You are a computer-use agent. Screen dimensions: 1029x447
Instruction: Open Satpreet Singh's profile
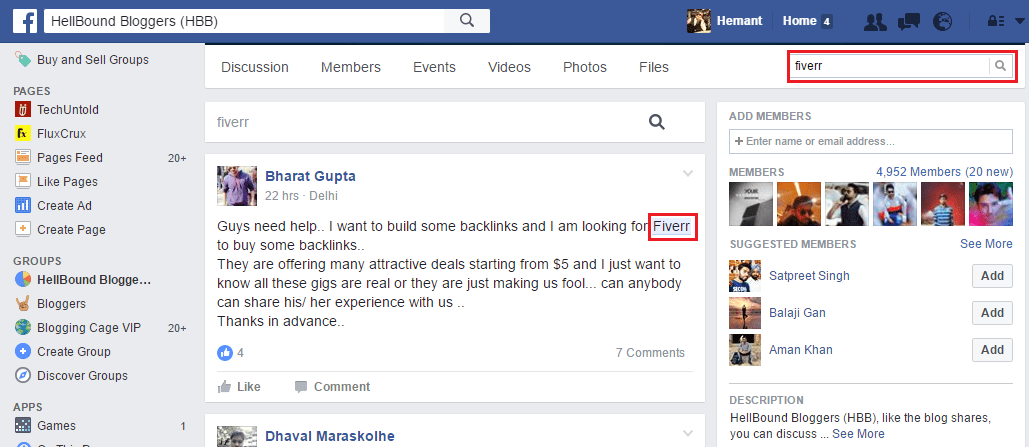coord(809,276)
